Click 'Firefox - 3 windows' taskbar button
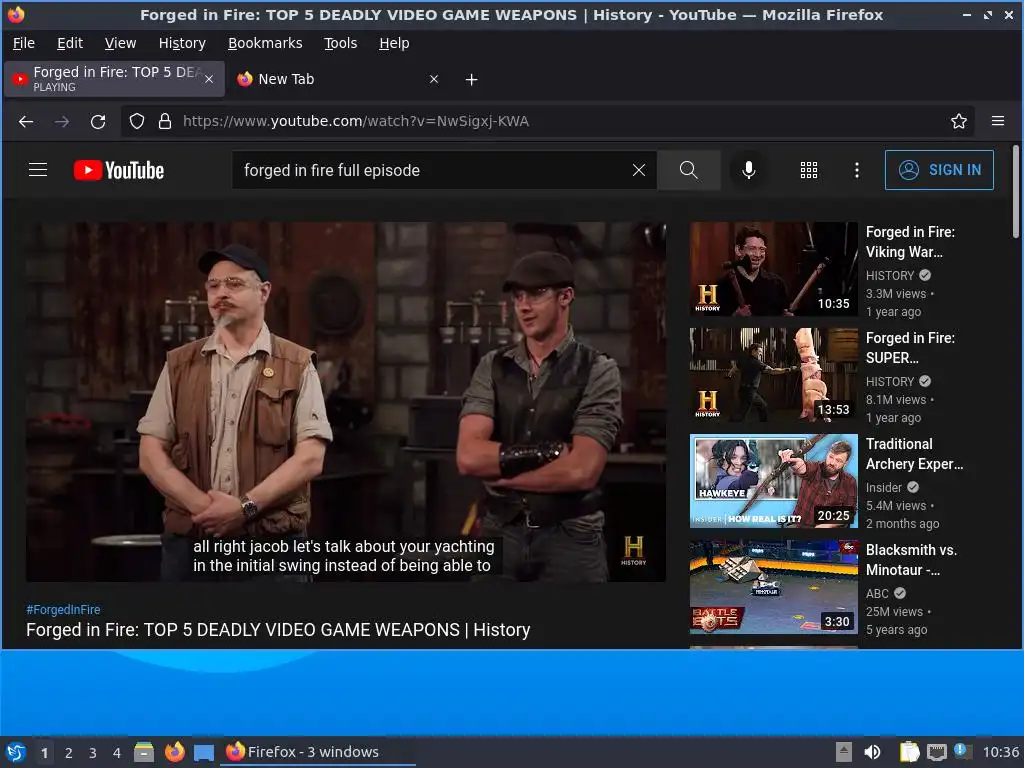The height and width of the screenshot is (768, 1024). point(319,752)
